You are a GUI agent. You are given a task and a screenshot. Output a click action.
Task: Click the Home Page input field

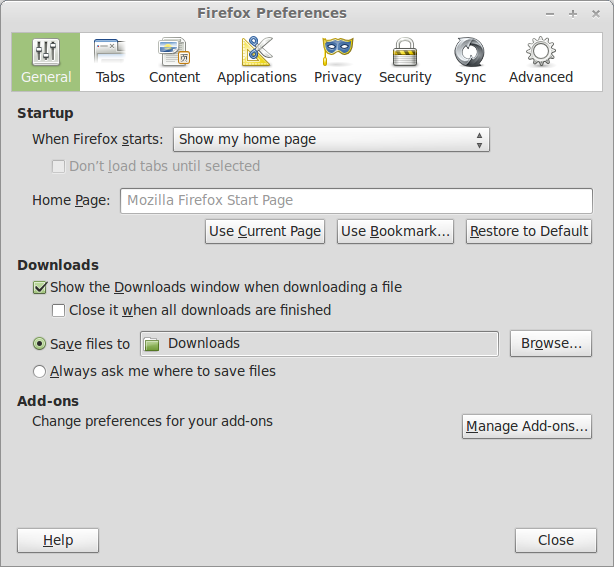point(356,201)
